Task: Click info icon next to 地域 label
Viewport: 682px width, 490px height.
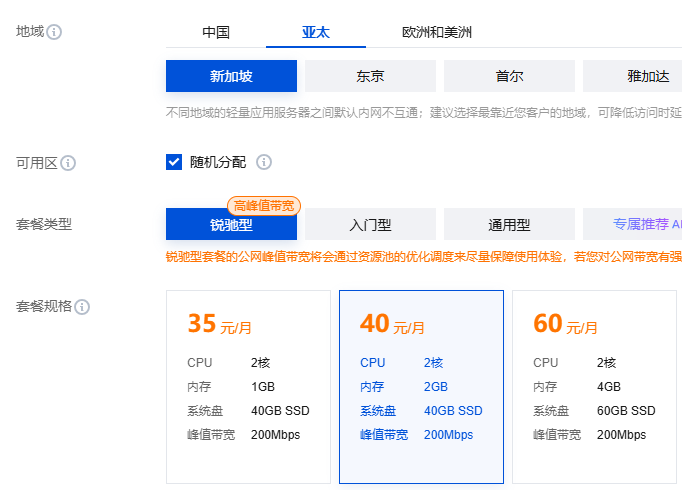Action: [54, 32]
